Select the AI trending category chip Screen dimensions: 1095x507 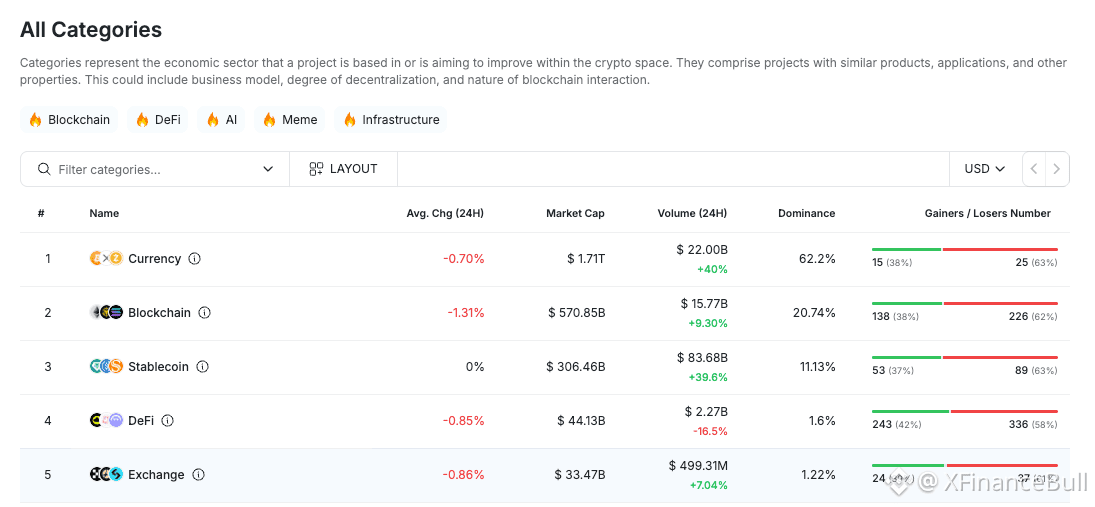[221, 119]
